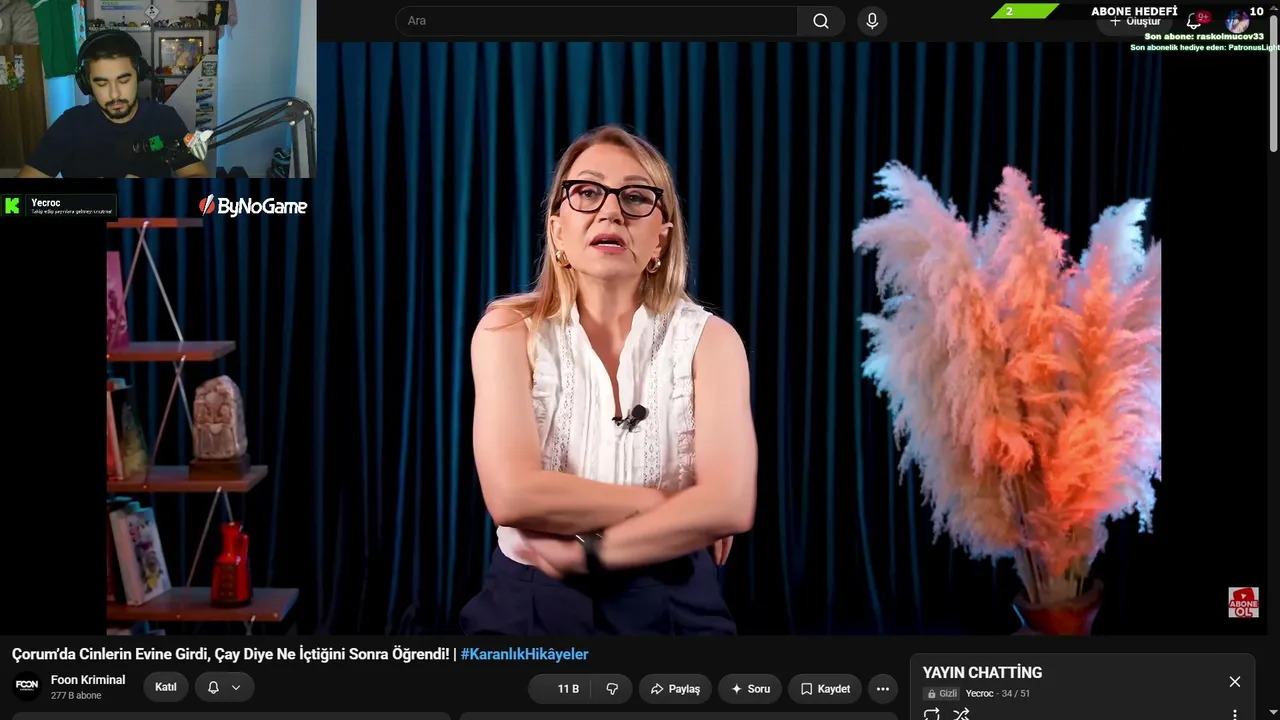This screenshot has height=720, width=1280.
Task: Click the ABONE HEDEFİ overlay text
Action: 1134,11
